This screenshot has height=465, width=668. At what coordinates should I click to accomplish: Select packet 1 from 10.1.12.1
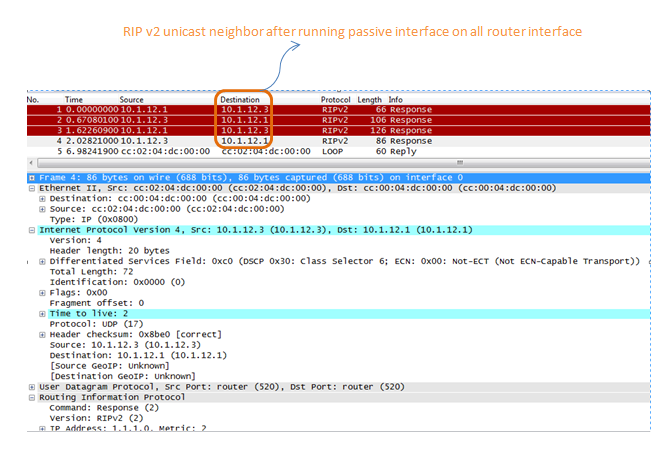tap(338, 110)
